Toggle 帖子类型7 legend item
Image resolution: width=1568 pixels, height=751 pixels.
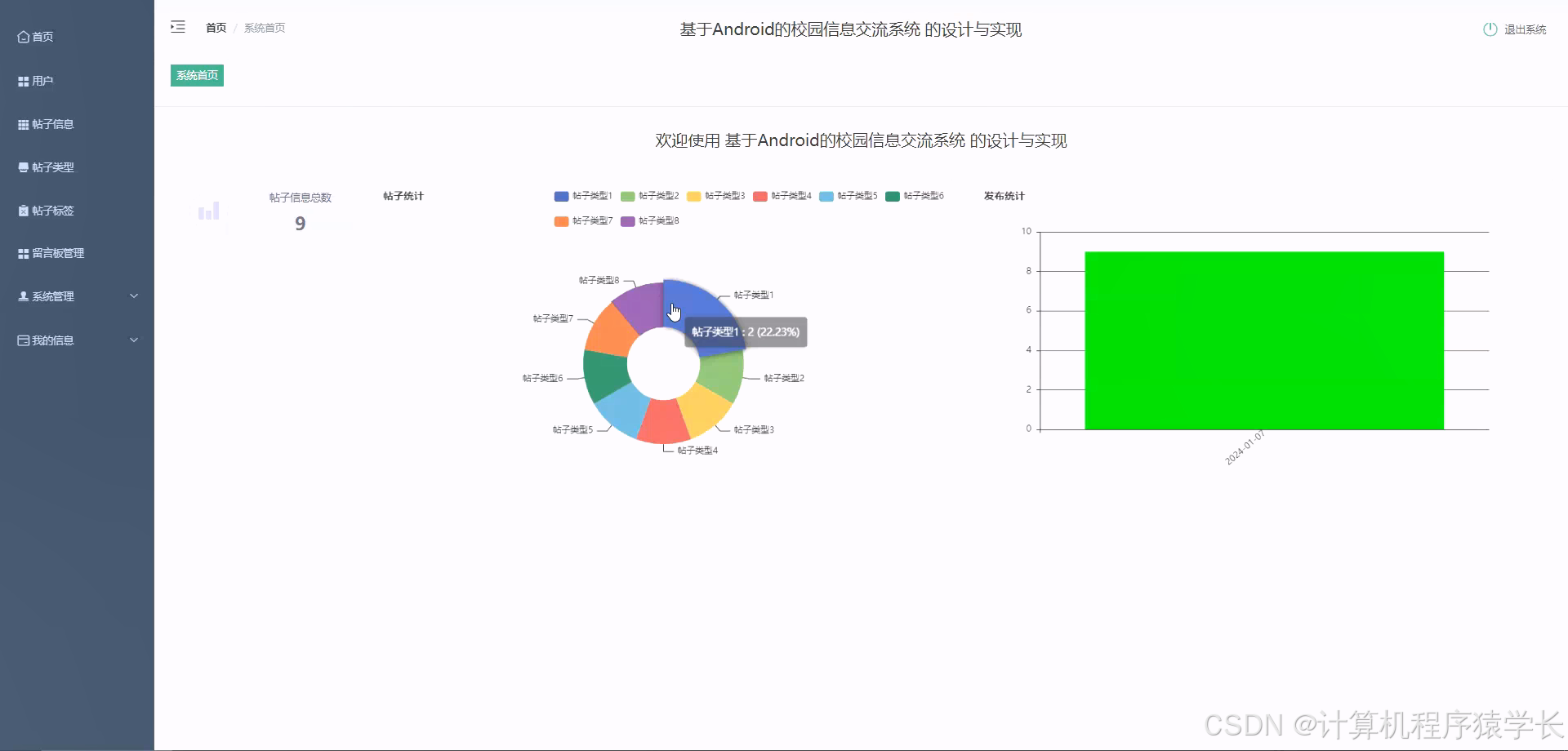tap(583, 221)
